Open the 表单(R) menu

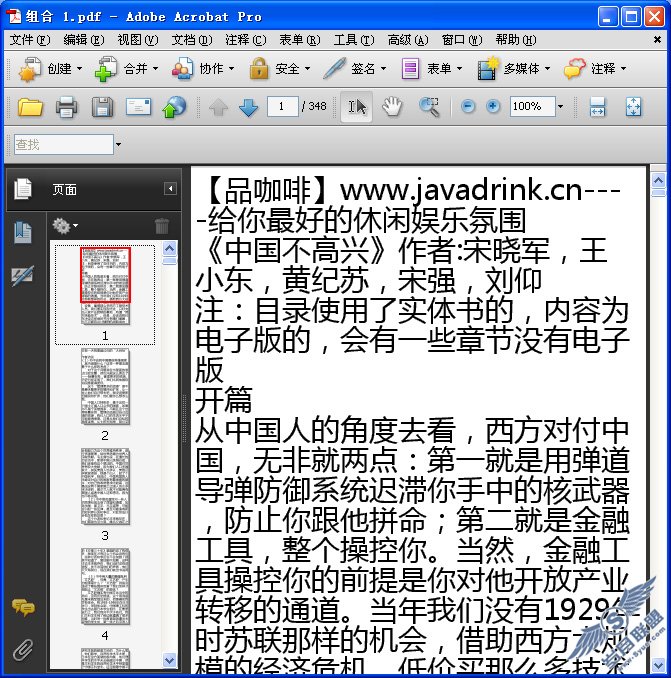coord(300,40)
